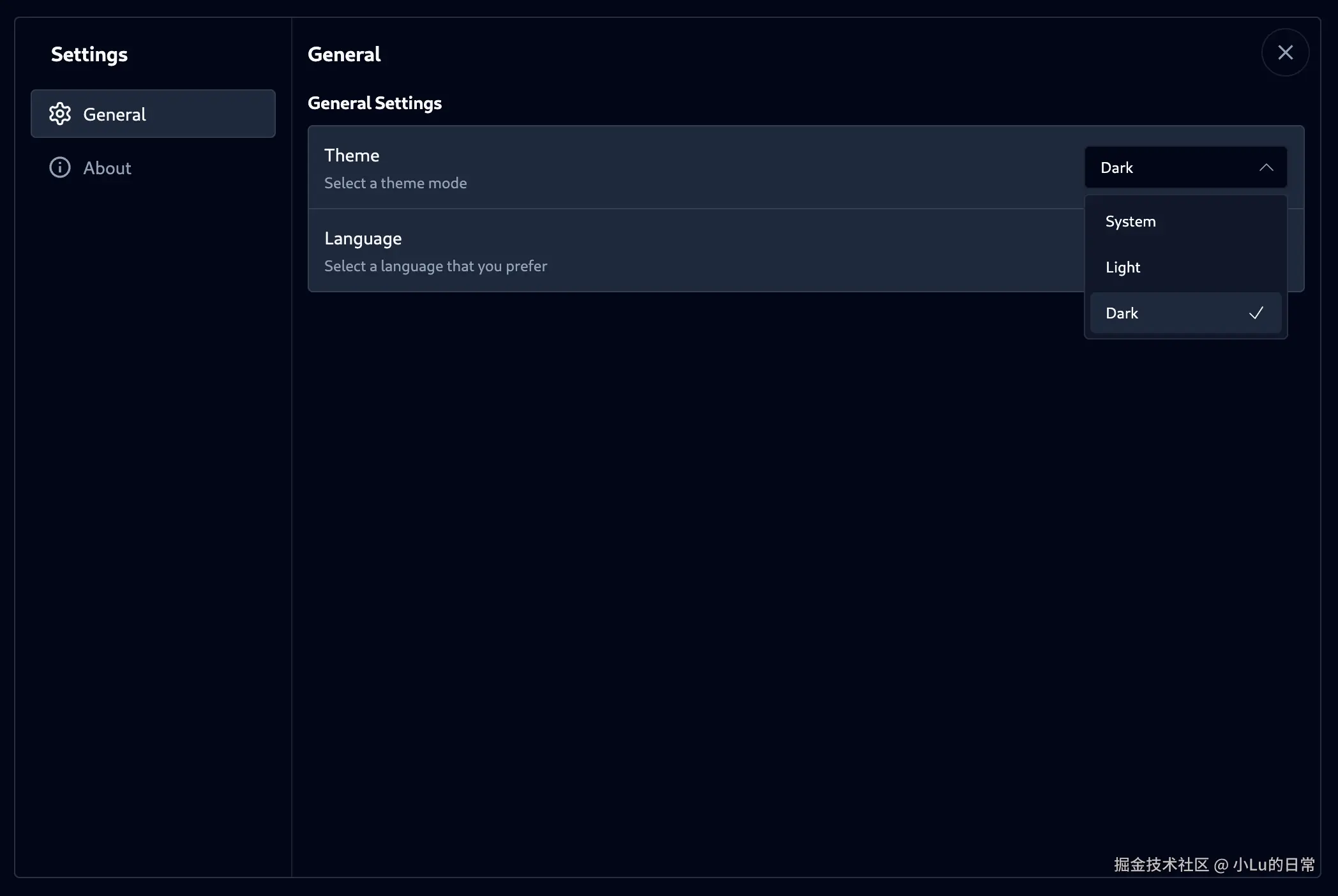This screenshot has height=896, width=1338.
Task: Click the watermark text in bottom-right corner
Action: click(x=1214, y=865)
